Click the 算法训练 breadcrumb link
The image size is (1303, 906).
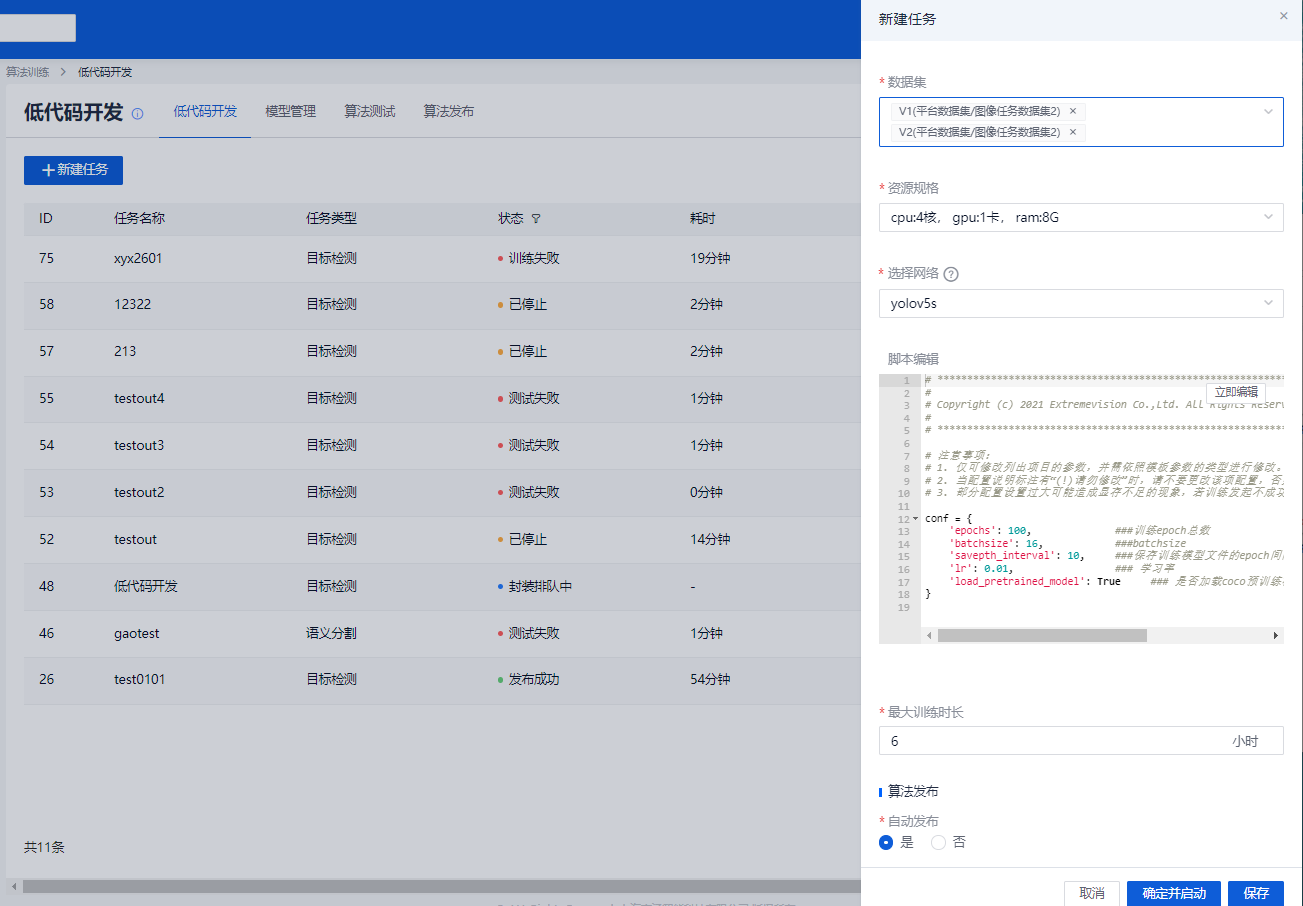coord(26,72)
